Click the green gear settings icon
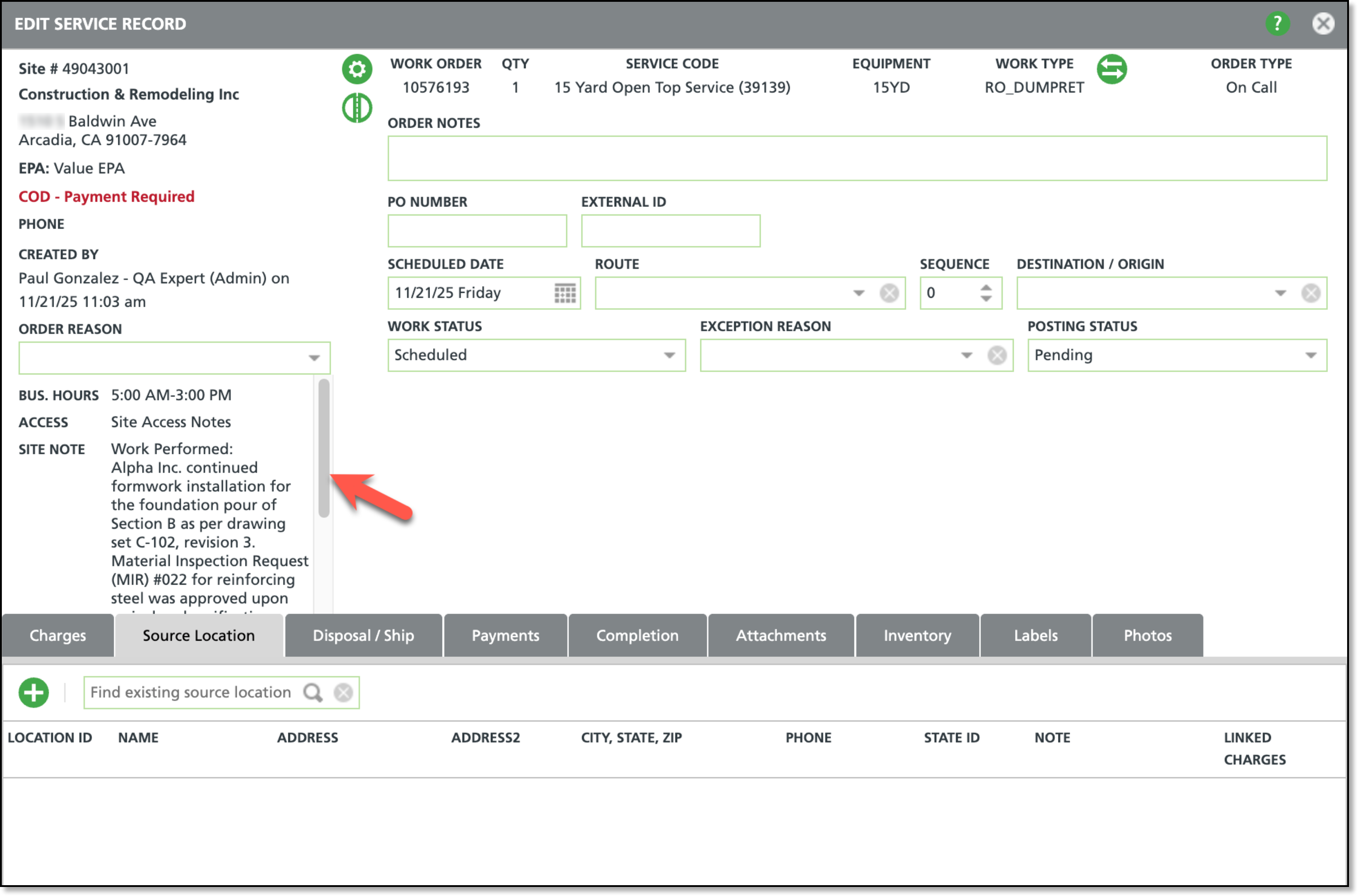Viewport: 1358px width, 896px height. pyautogui.click(x=357, y=69)
